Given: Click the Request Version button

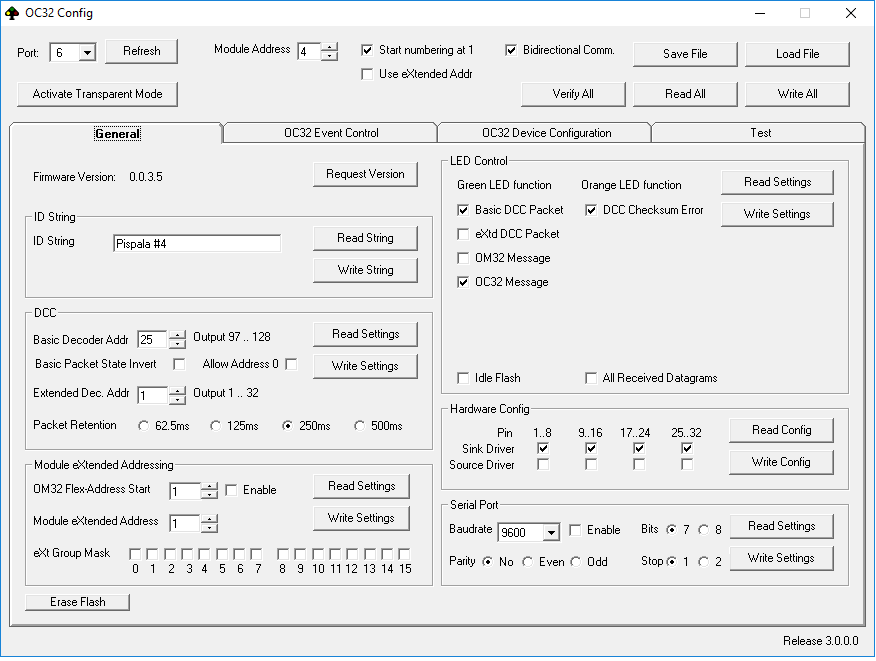Looking at the screenshot, I should point(365,174).
